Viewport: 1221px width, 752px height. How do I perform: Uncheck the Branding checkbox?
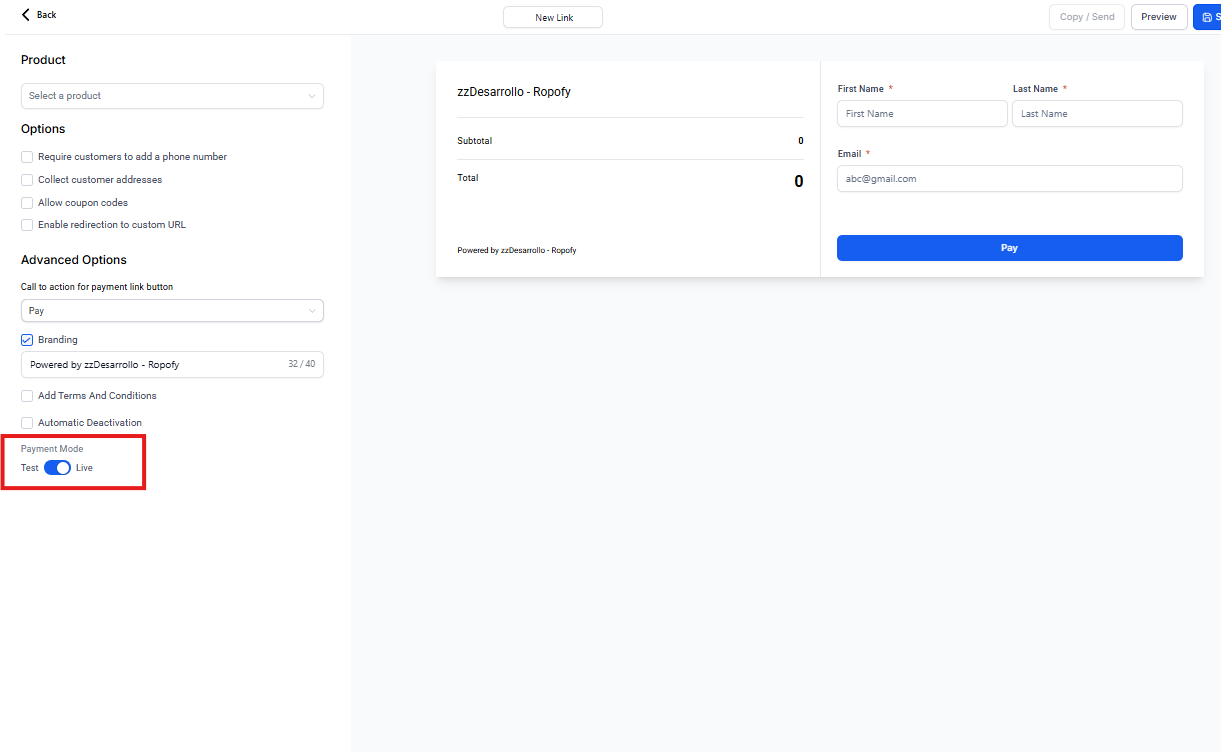tap(27, 340)
